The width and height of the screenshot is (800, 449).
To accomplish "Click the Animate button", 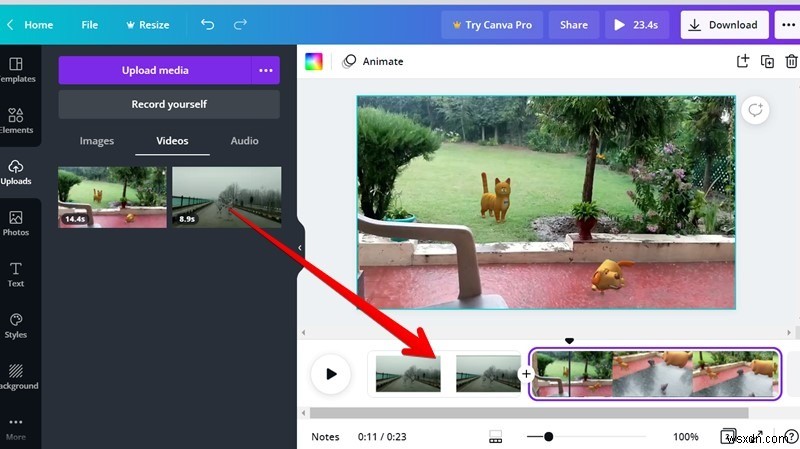I will coord(373,61).
